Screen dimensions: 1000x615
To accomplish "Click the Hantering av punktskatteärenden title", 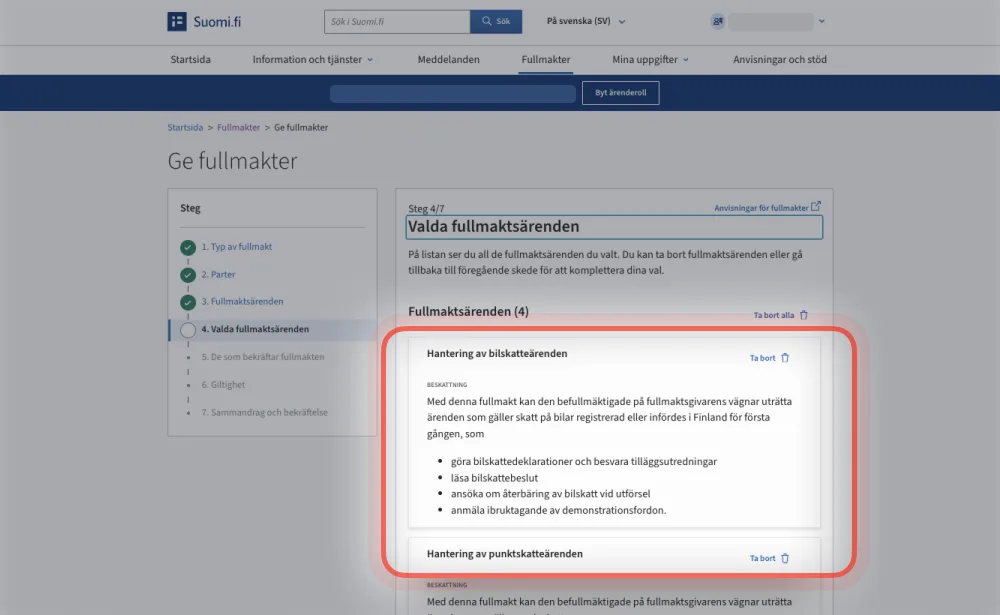I will pos(504,554).
